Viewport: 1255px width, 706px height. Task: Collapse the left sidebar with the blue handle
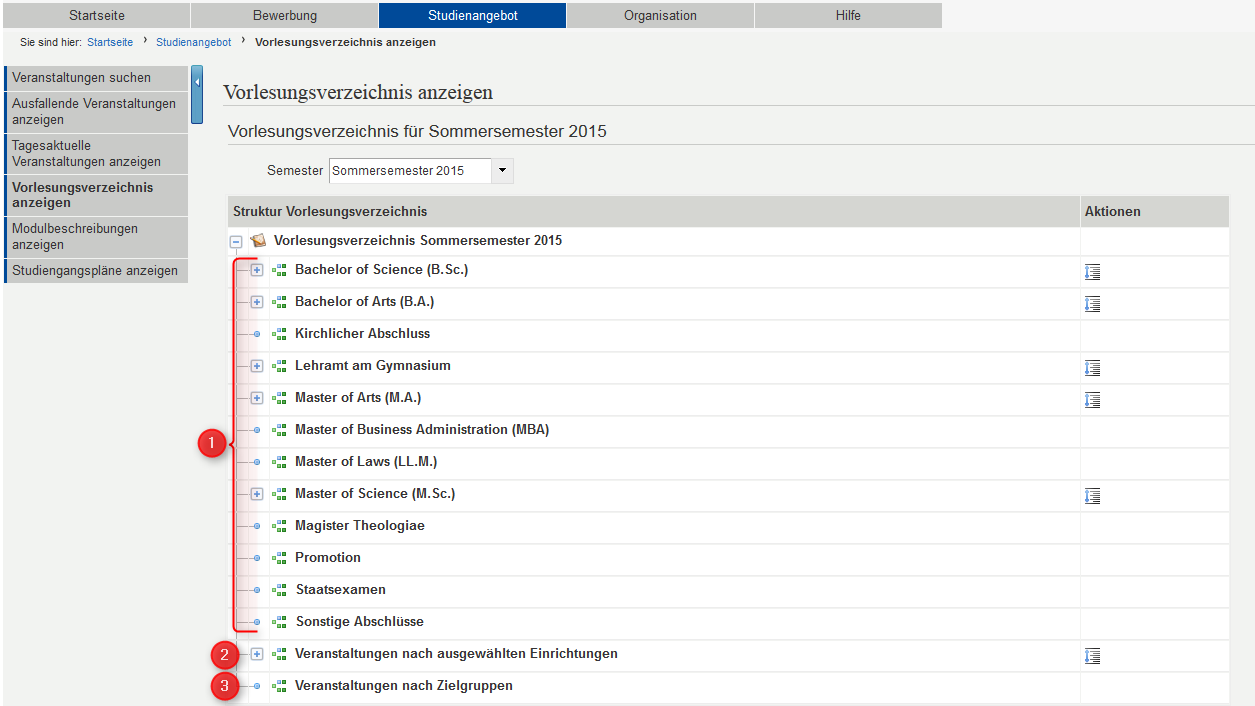point(197,95)
